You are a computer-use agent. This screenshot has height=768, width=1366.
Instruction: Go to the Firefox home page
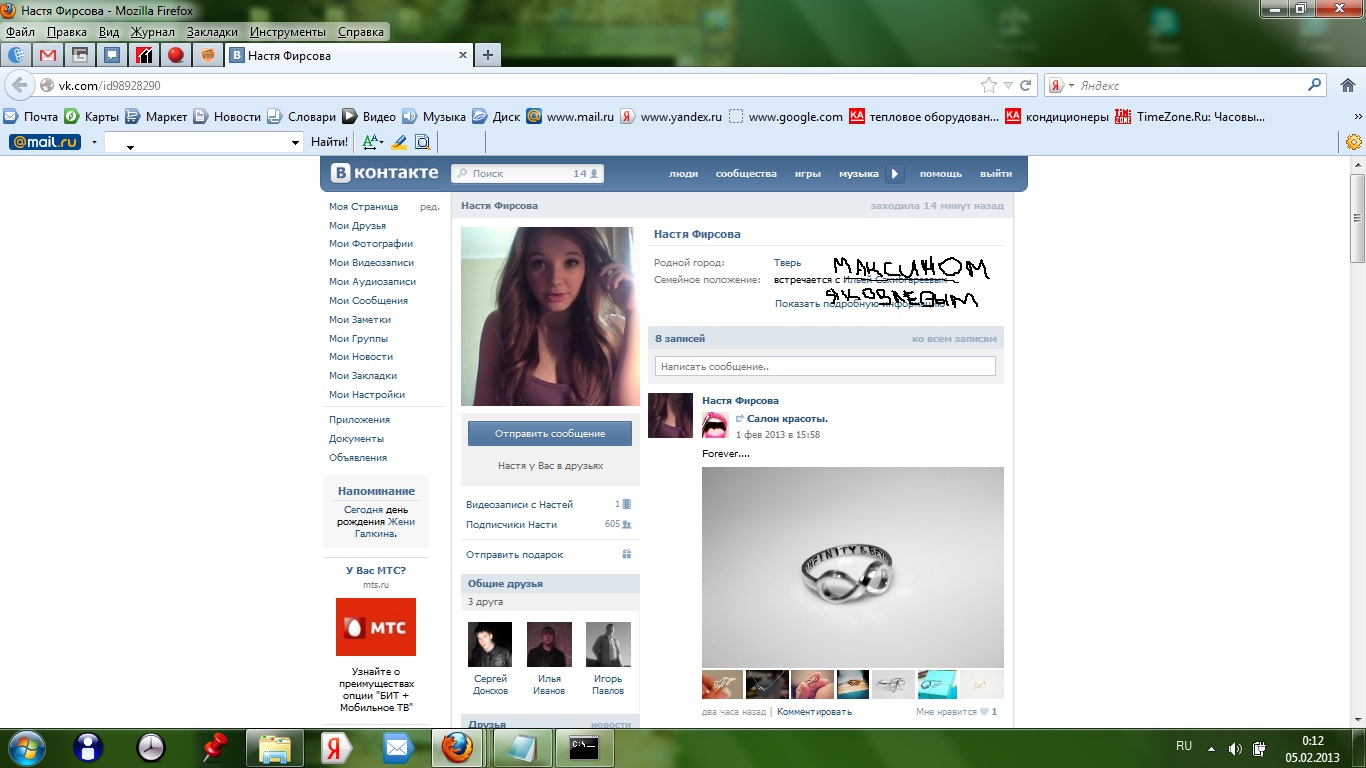point(1347,85)
